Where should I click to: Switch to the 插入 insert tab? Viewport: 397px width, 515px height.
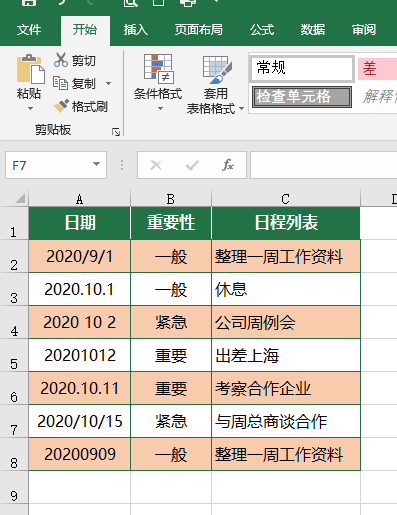point(136,30)
